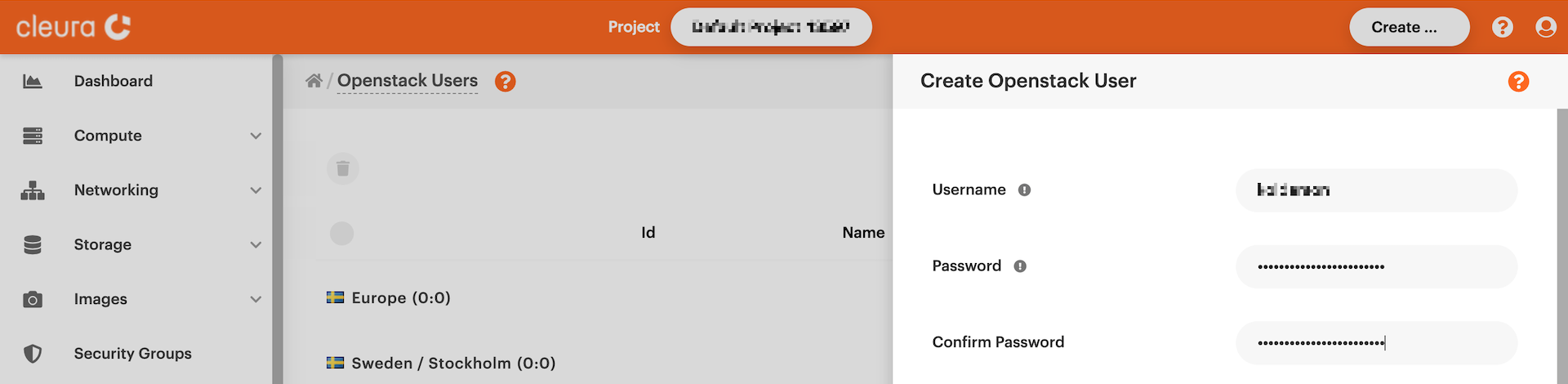Viewport: 1568px width, 384px height.
Task: Expand the Networking menu chevron
Action: coord(256,190)
